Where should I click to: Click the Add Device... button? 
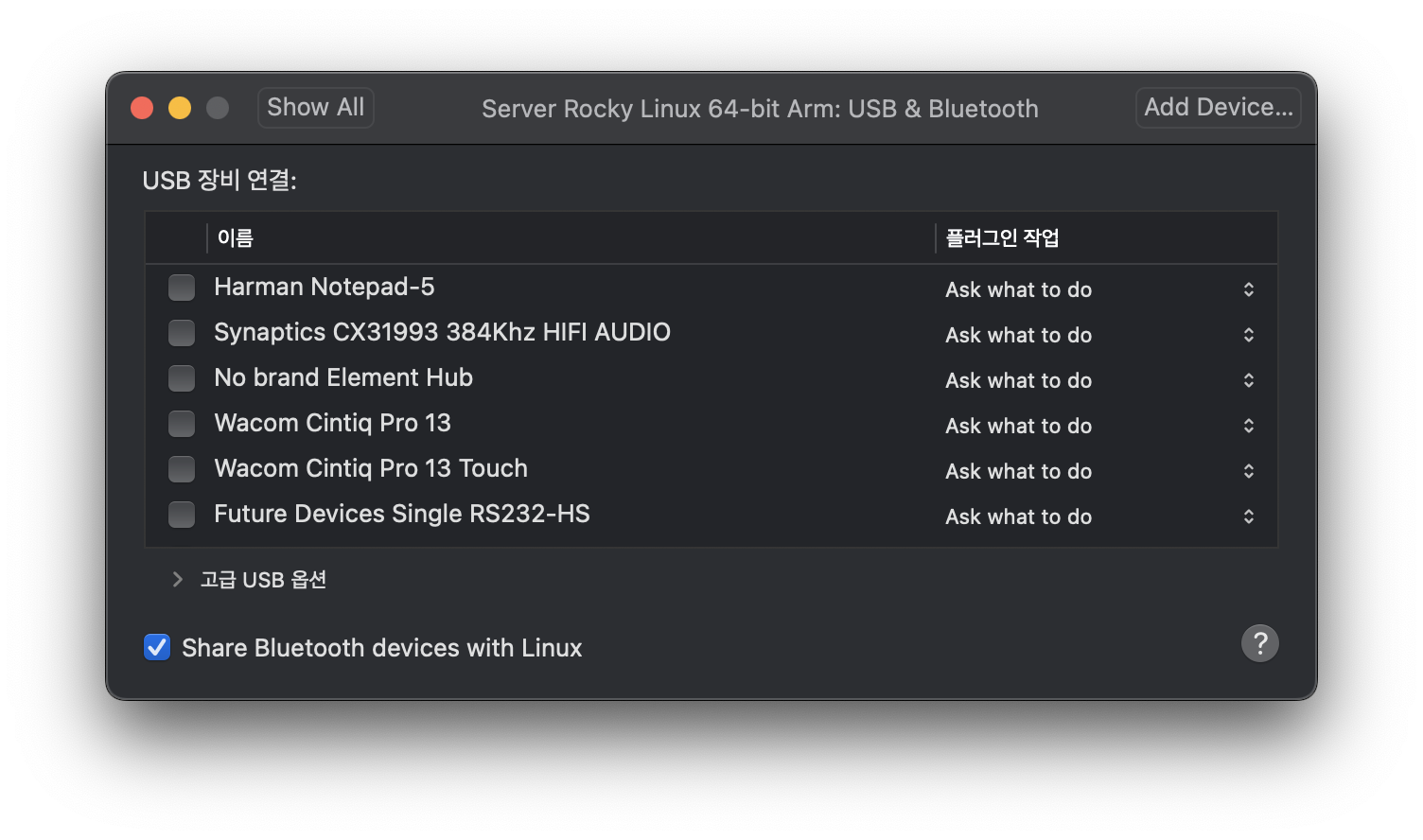pos(1219,107)
